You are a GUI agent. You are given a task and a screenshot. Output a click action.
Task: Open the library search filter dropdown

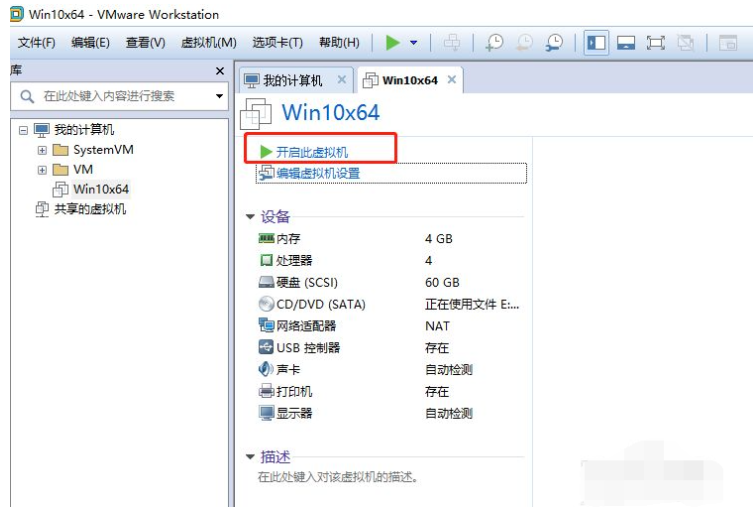coord(219,96)
